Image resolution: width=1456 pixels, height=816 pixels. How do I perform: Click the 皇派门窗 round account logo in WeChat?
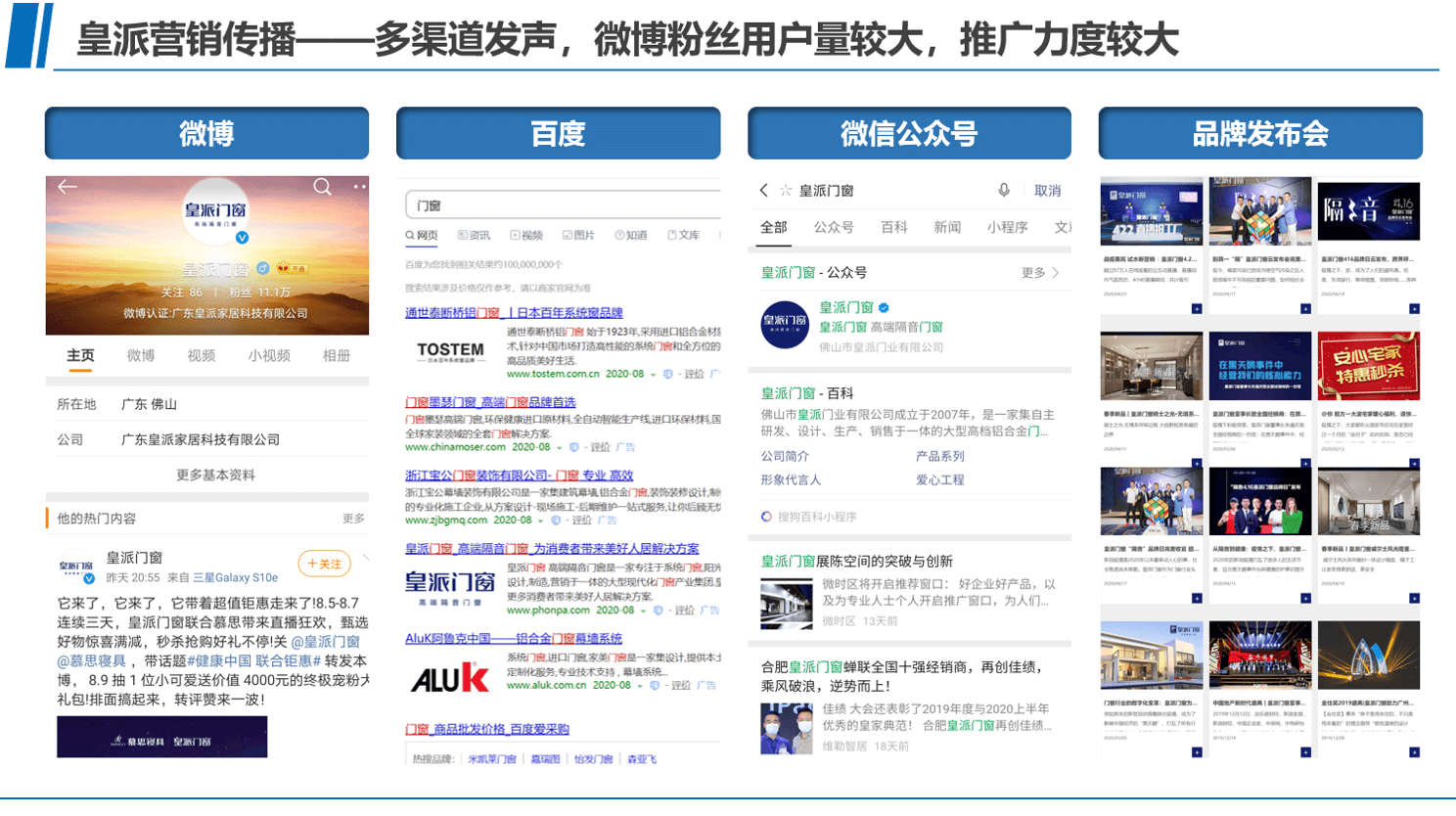785,325
